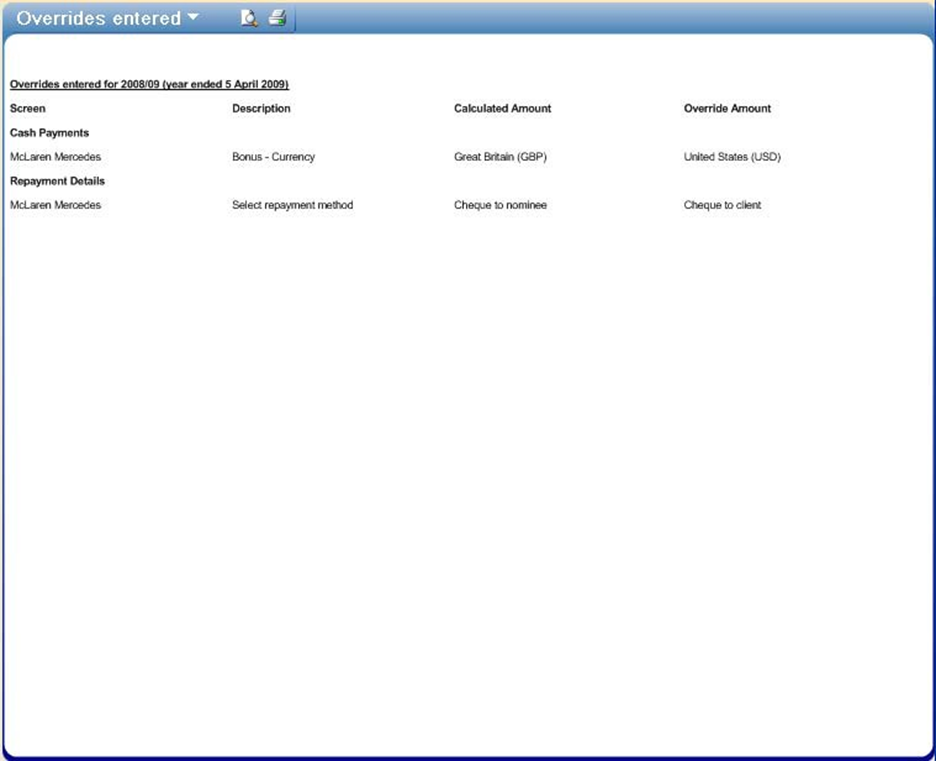936x761 pixels.
Task: Click 'Overrides entered for 2008/09' heading
Action: point(149,84)
